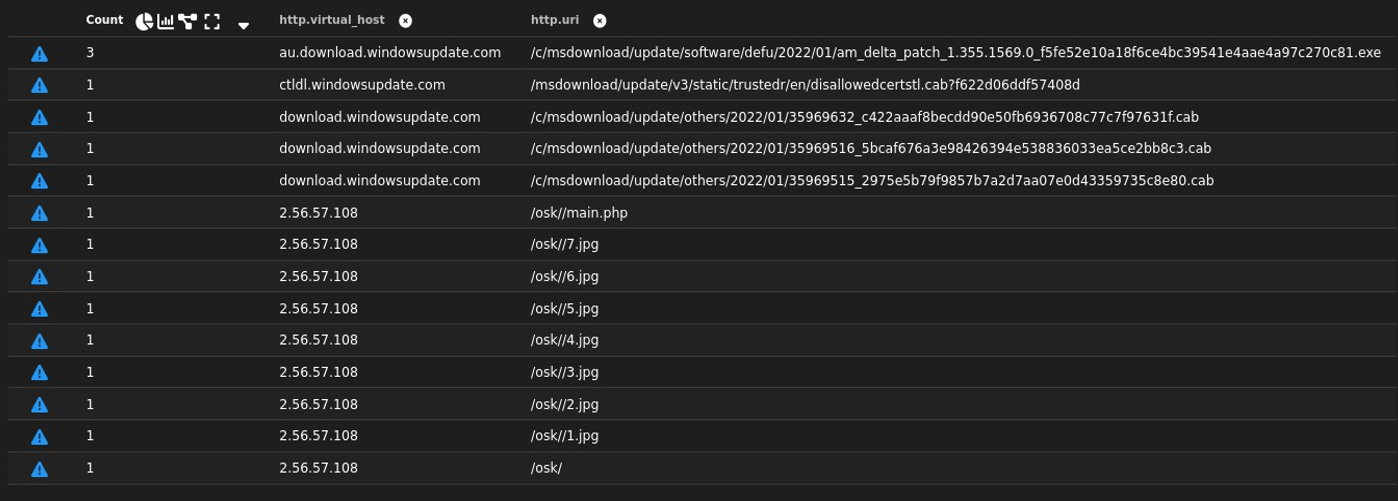The width and height of the screenshot is (1398, 501).
Task: Open dropdown arrow next to Count
Action: [243, 25]
